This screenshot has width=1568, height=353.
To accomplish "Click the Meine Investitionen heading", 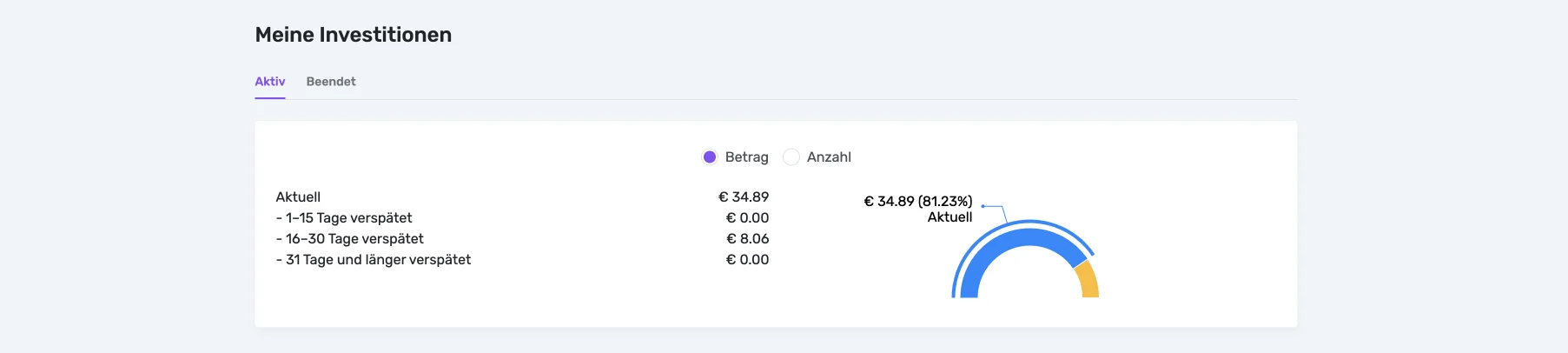I will tap(354, 35).
